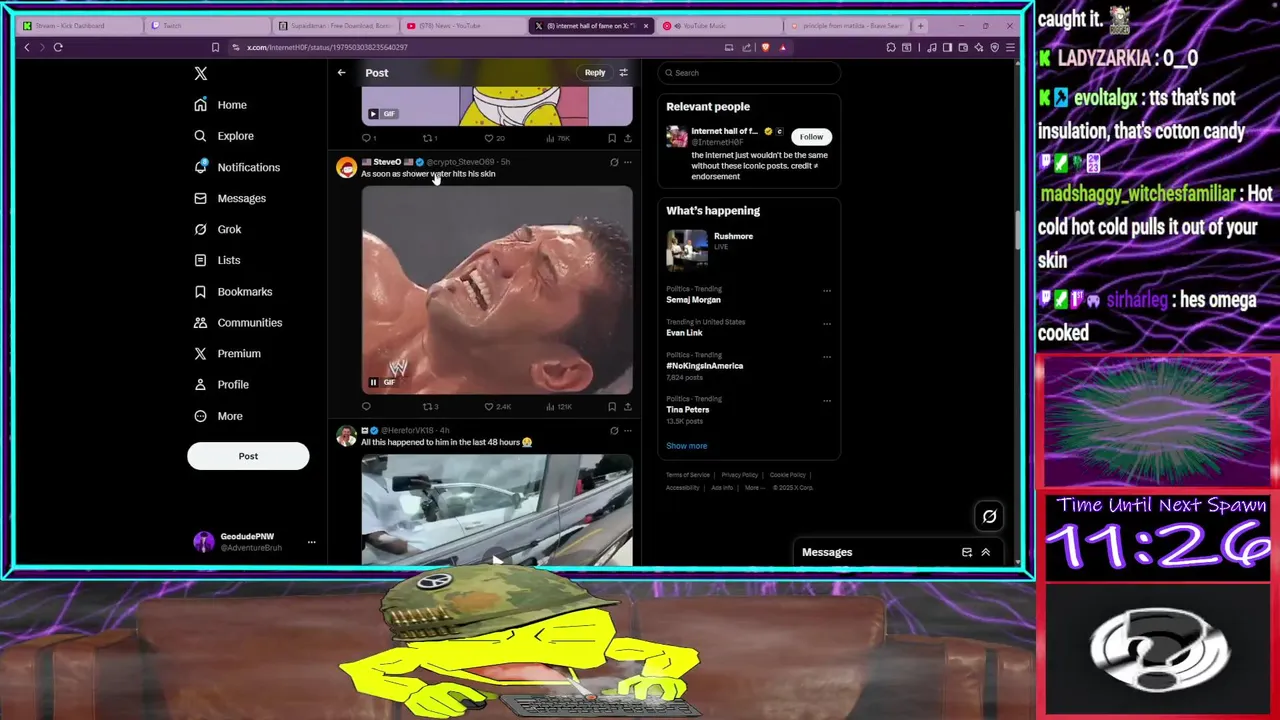The width and height of the screenshot is (1280, 720).
Task: Click the back arrow beside Post header
Action: [341, 73]
